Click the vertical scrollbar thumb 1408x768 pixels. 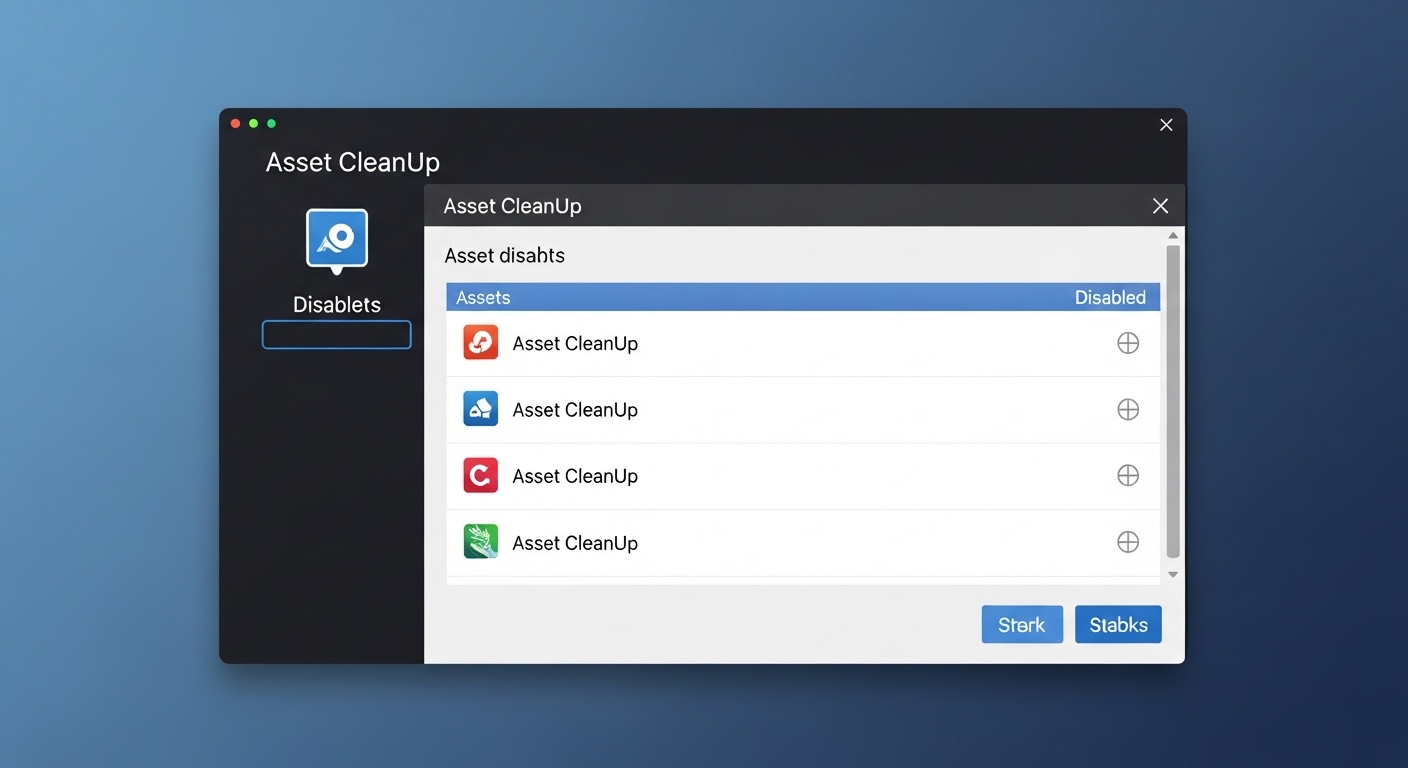pyautogui.click(x=1173, y=401)
